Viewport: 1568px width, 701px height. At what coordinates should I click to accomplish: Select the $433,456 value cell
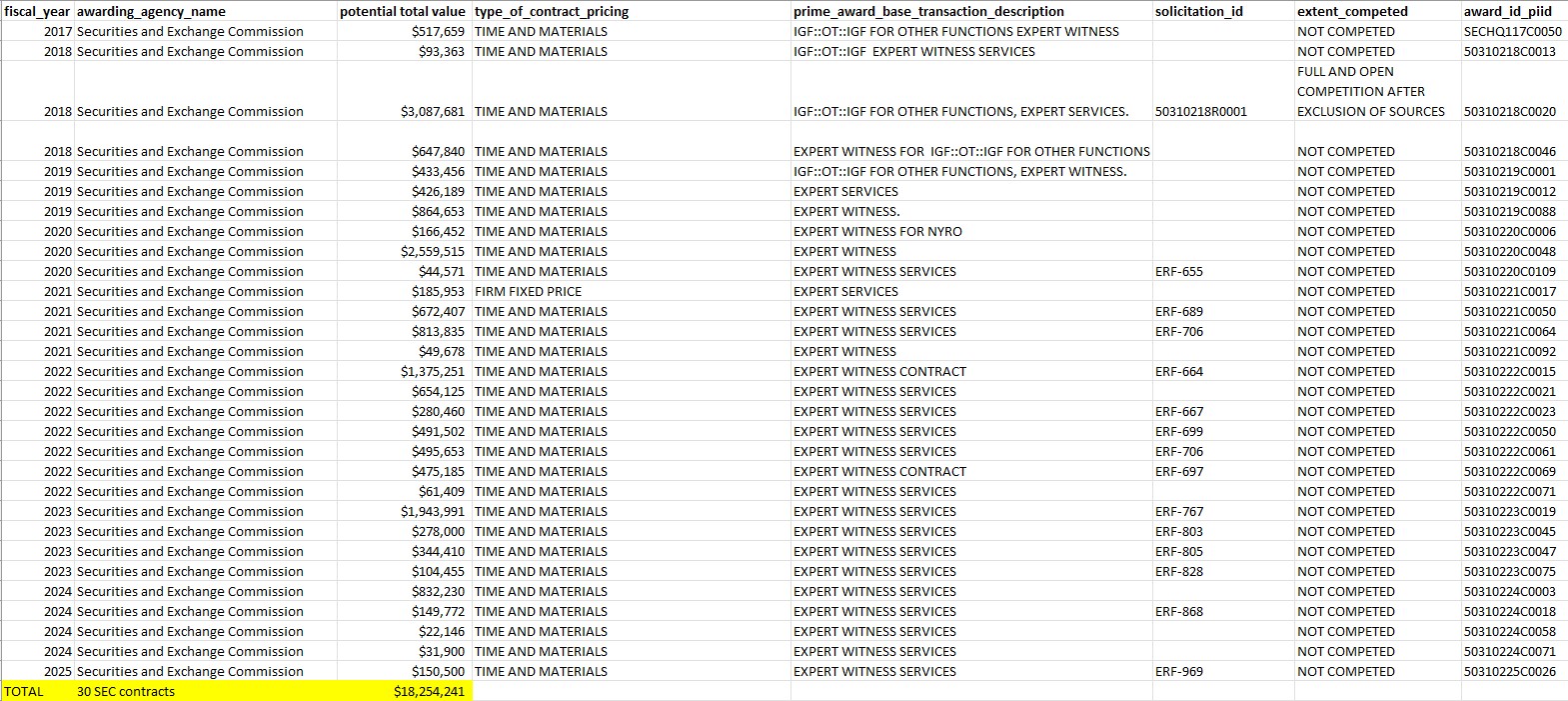click(x=404, y=171)
